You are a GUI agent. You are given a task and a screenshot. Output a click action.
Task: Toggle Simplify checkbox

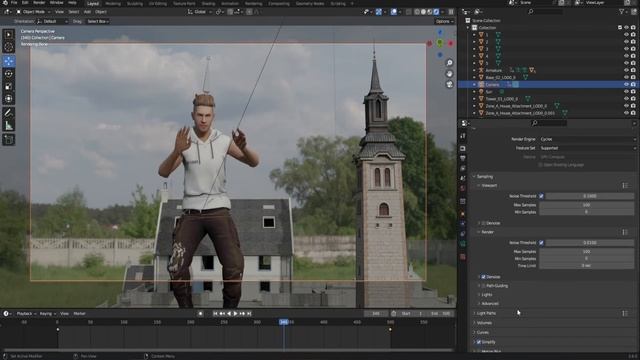479,342
